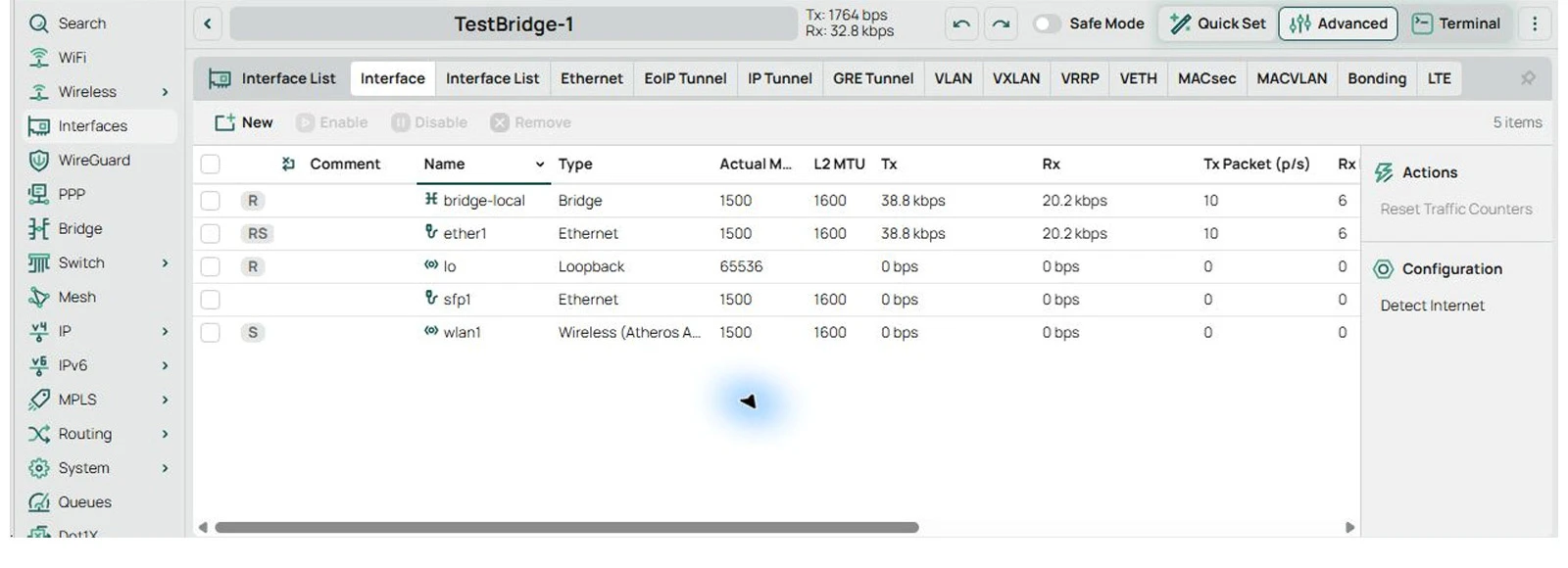
Task: Expand the Routing submenu arrow
Action: 165,434
